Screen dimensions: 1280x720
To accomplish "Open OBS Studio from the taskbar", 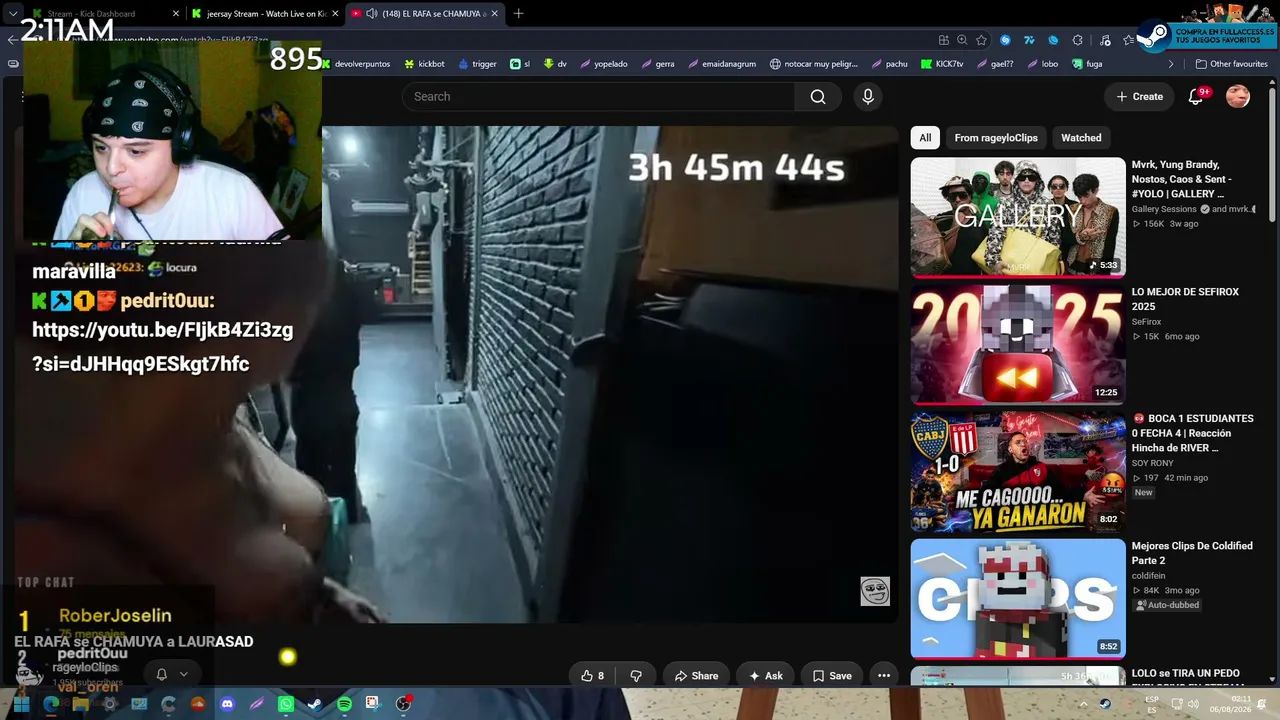I will tap(404, 704).
